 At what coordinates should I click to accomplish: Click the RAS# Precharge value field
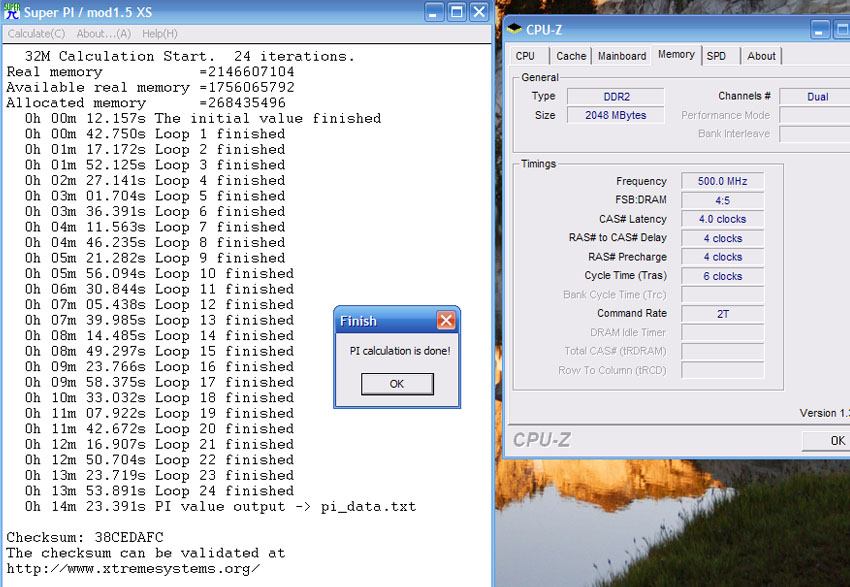[x=723, y=257]
